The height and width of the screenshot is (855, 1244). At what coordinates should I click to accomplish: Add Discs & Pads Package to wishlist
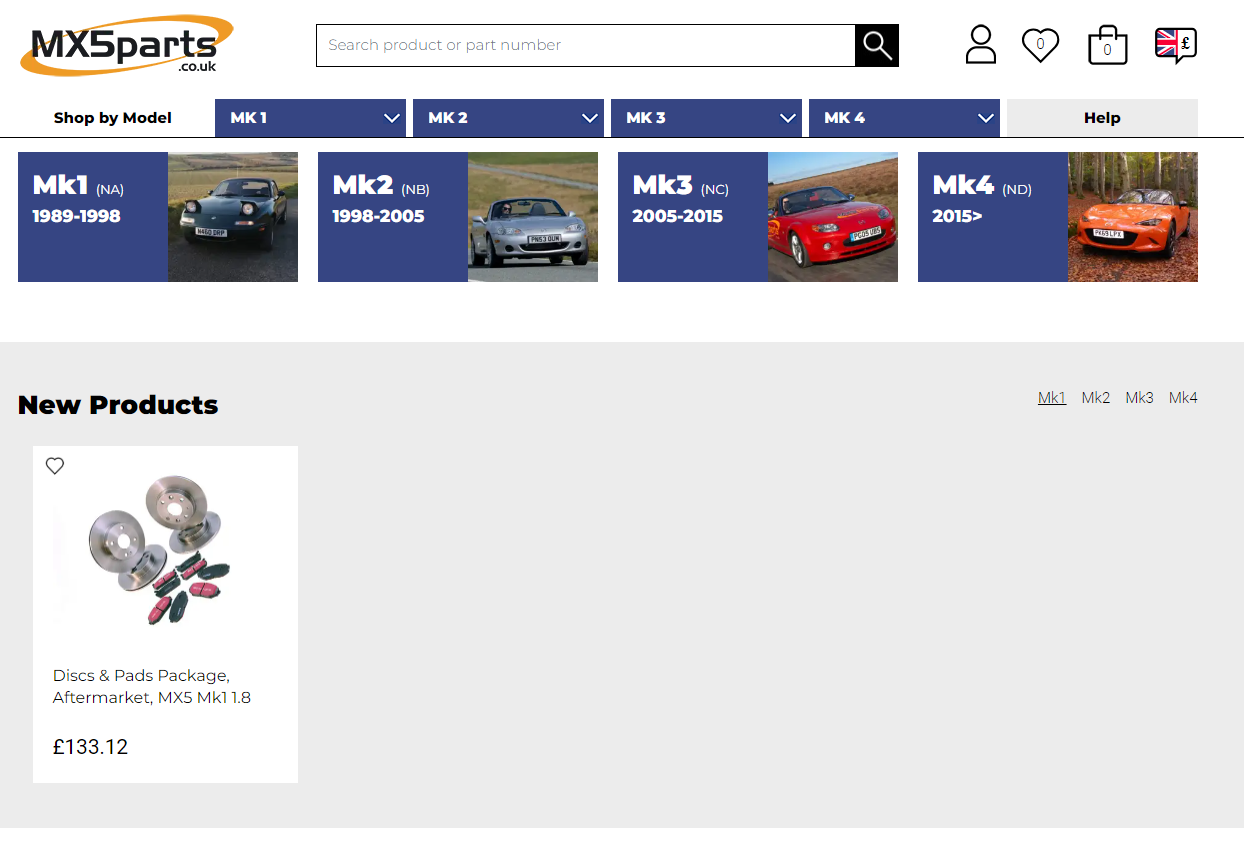55,466
